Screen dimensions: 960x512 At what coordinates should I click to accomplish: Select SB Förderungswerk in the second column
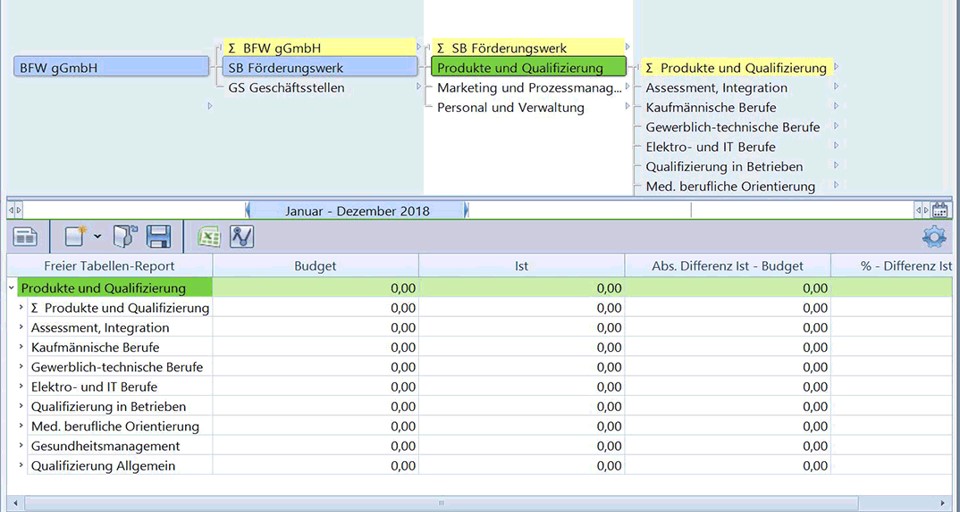click(320, 68)
